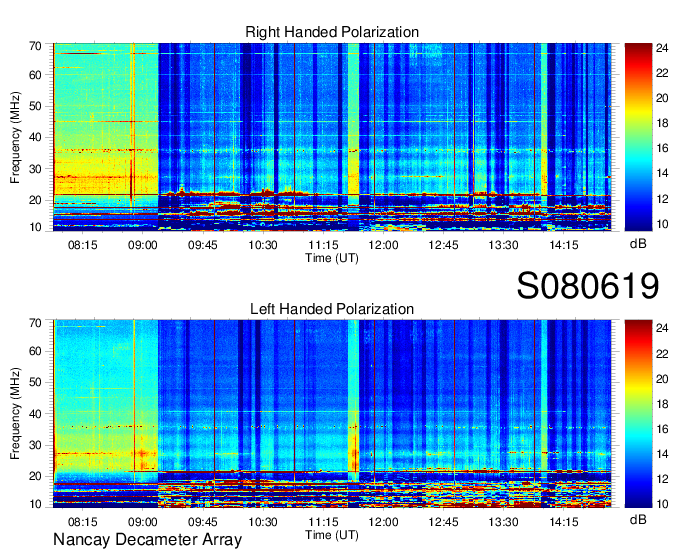Click the 08:15 time tick of top plot
This screenshot has width=680, height=552.
tap(82, 245)
